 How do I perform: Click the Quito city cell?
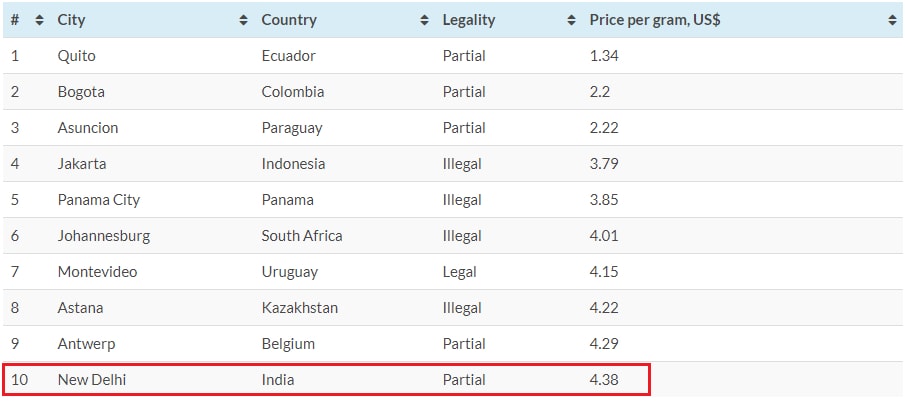point(76,56)
